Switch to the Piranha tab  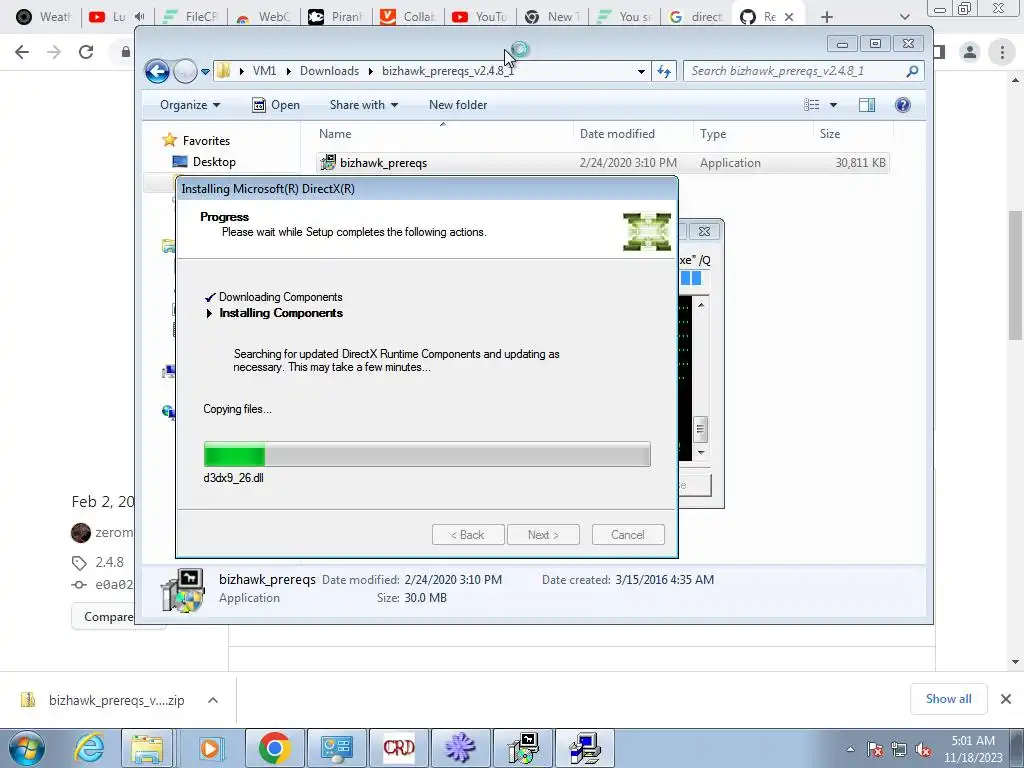336,17
